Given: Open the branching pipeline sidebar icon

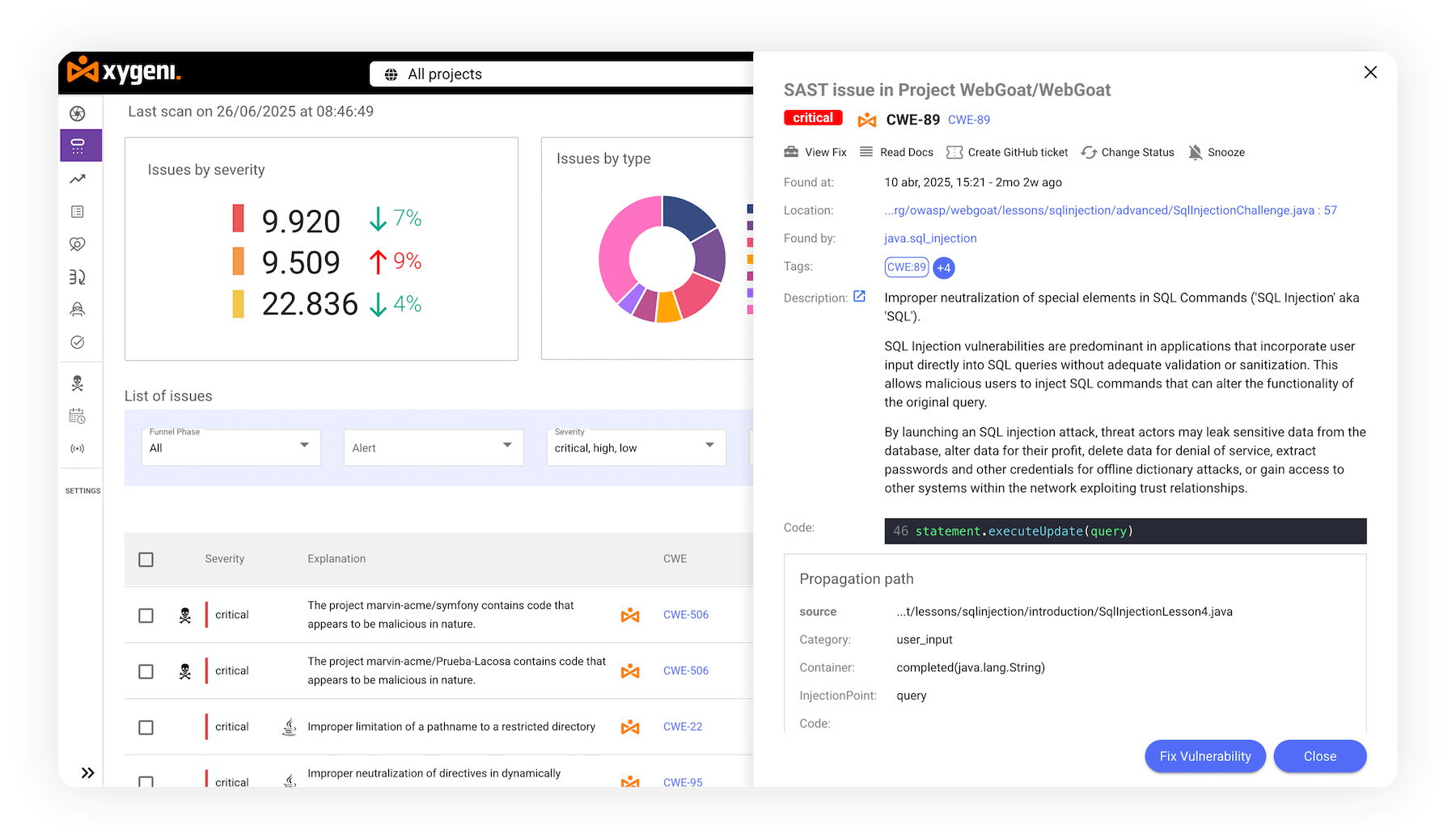Looking at the screenshot, I should click(x=78, y=277).
